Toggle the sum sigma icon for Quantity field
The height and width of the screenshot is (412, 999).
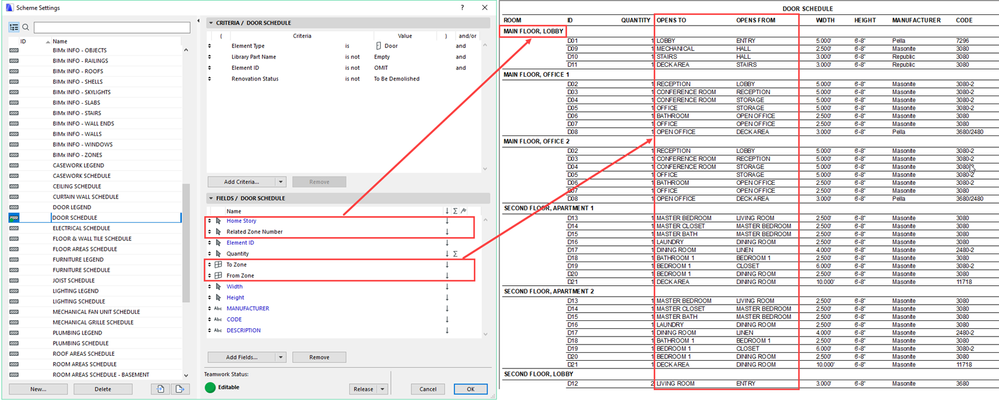click(455, 253)
